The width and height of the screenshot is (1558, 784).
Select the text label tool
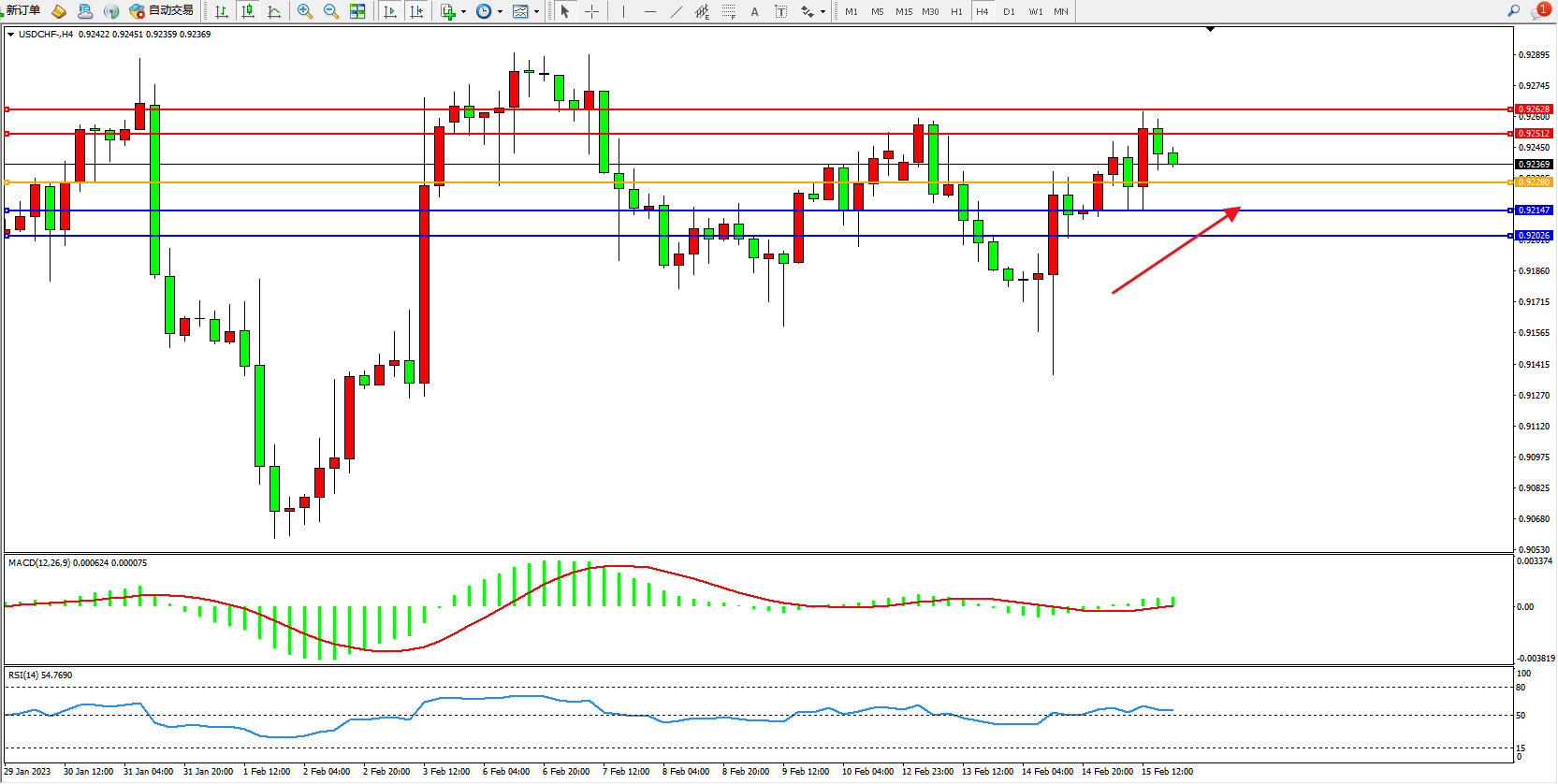click(x=780, y=11)
